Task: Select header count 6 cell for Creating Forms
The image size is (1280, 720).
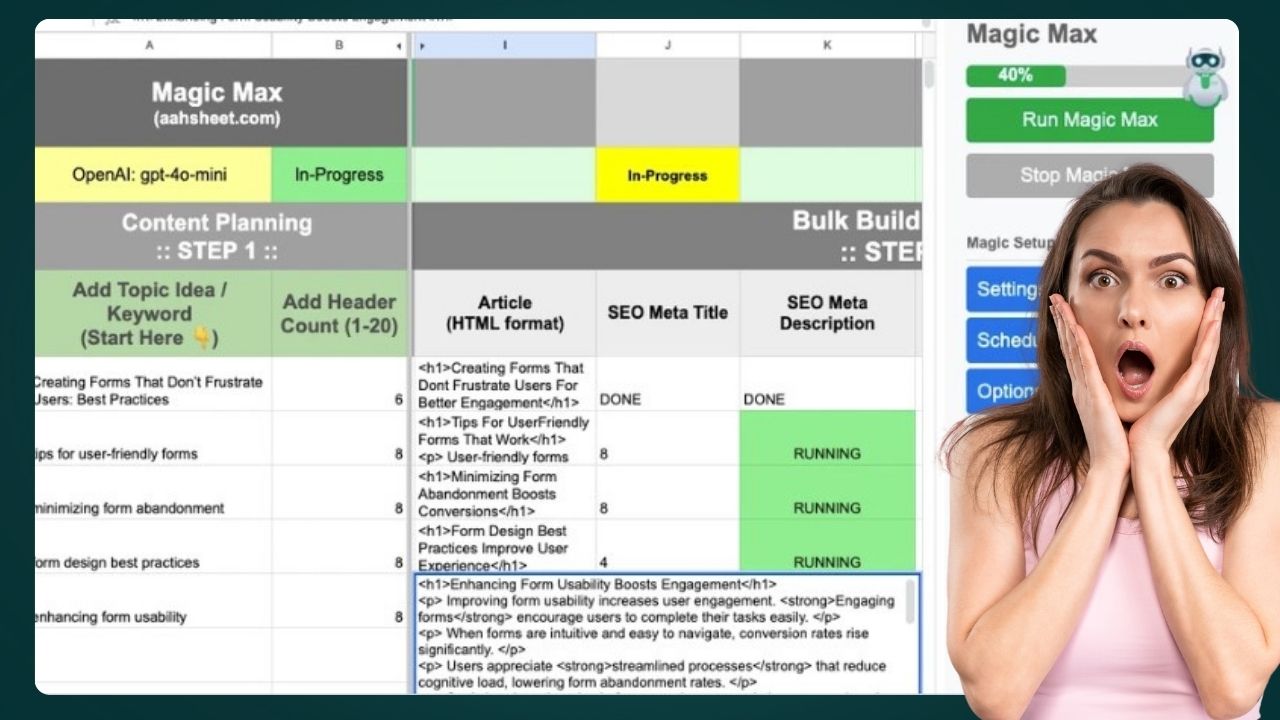Action: click(x=339, y=384)
